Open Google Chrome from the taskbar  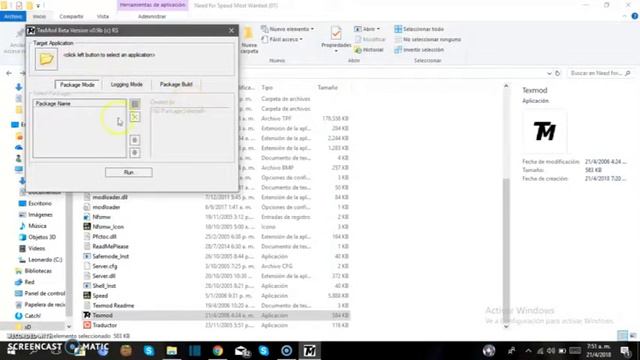click(218, 351)
